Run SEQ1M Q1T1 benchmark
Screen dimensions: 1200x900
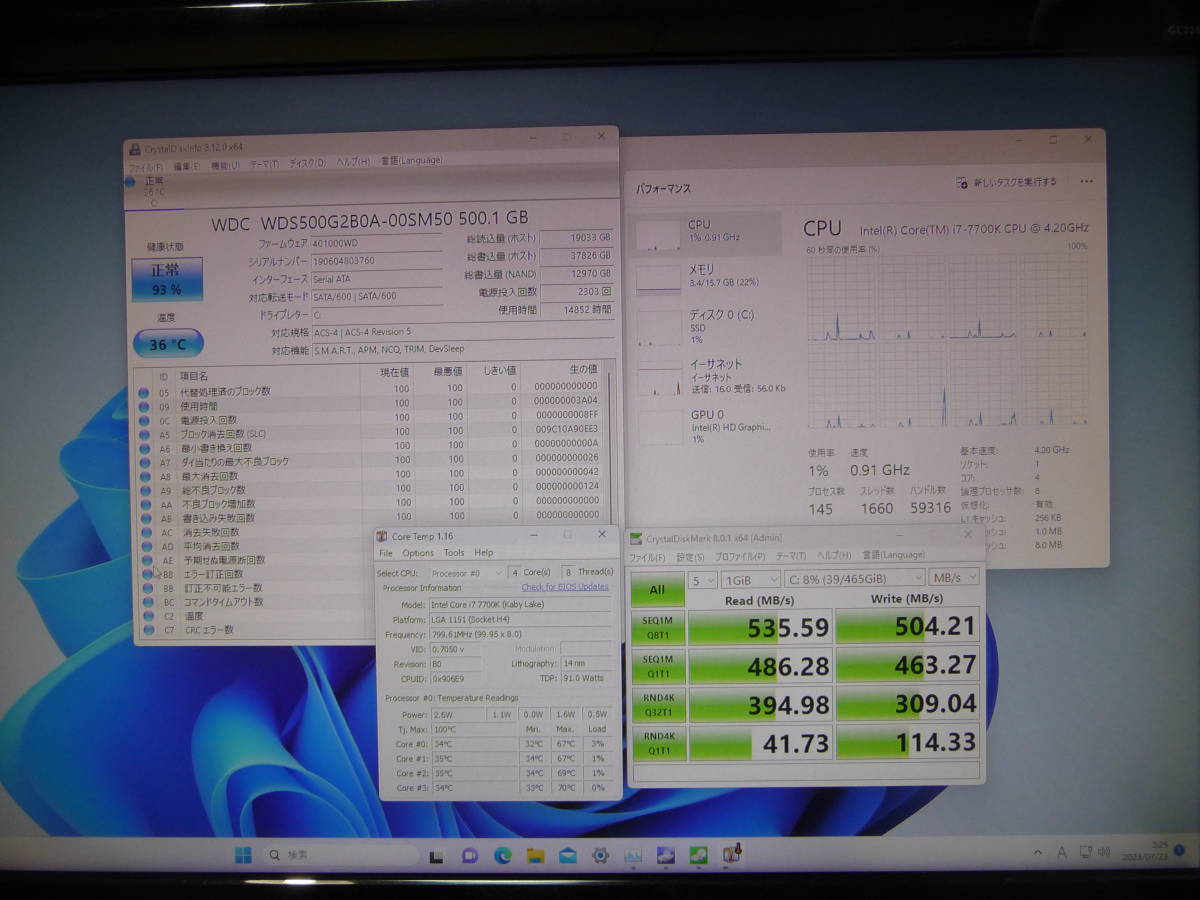click(658, 665)
